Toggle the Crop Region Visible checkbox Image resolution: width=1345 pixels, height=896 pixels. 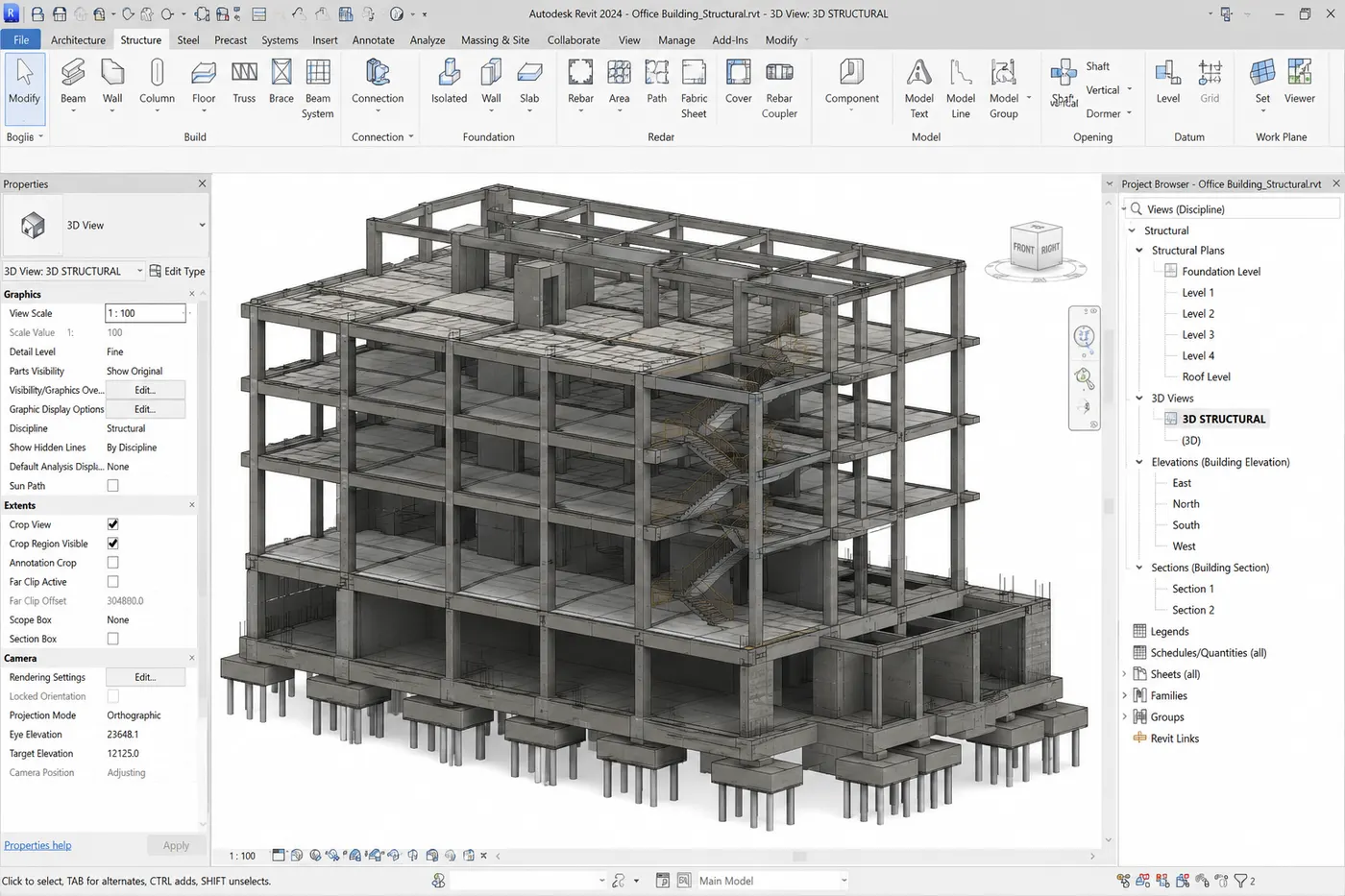[112, 544]
